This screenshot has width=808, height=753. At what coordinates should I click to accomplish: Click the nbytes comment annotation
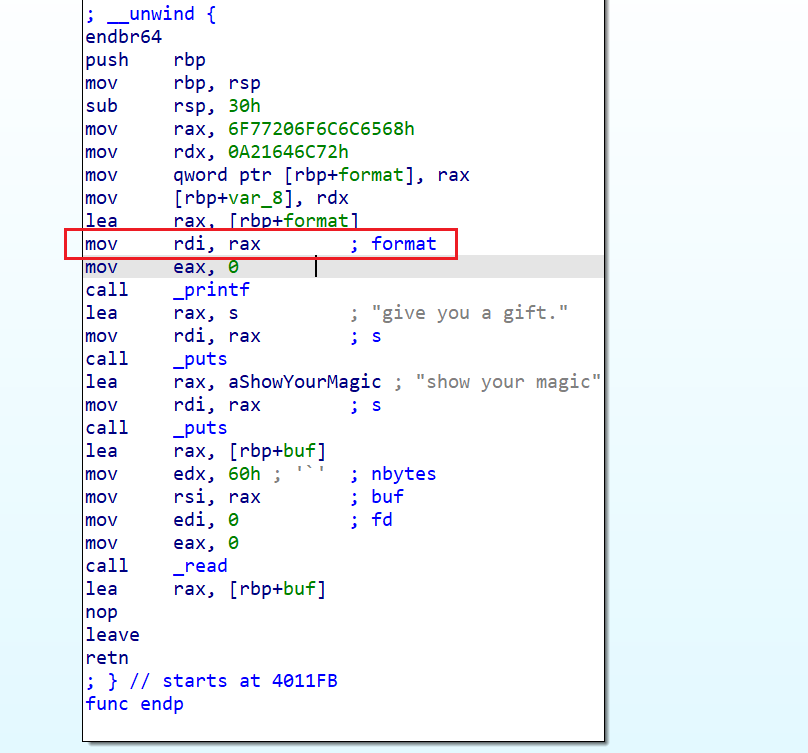tap(403, 474)
